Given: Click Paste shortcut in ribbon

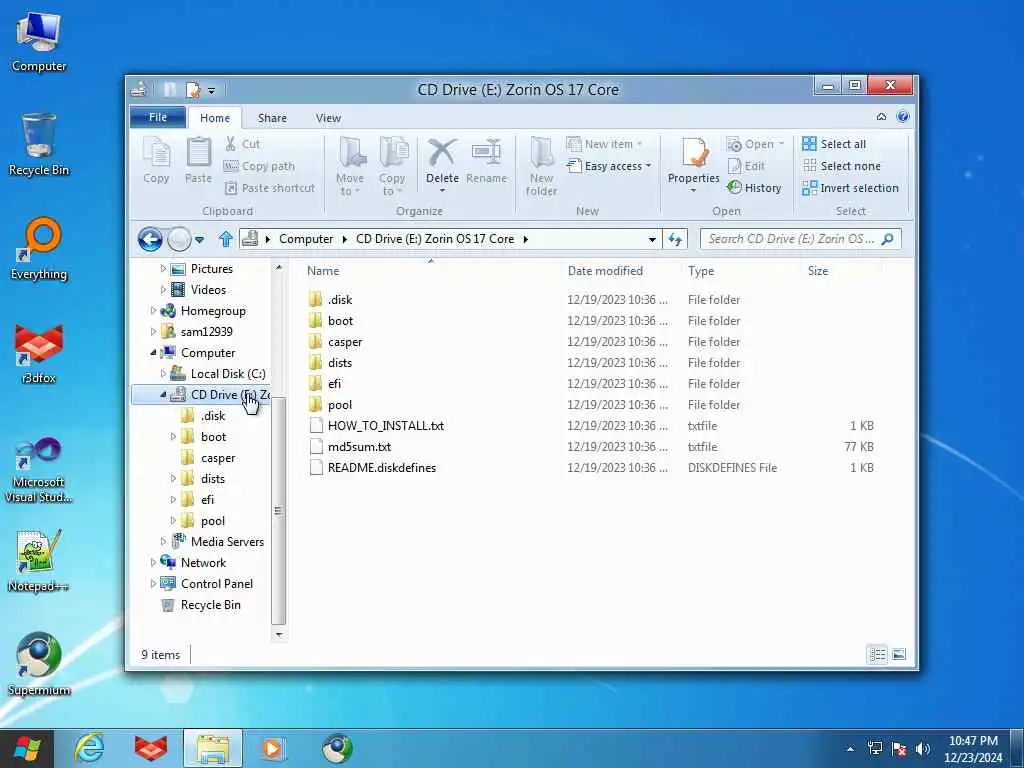Looking at the screenshot, I should (x=269, y=188).
